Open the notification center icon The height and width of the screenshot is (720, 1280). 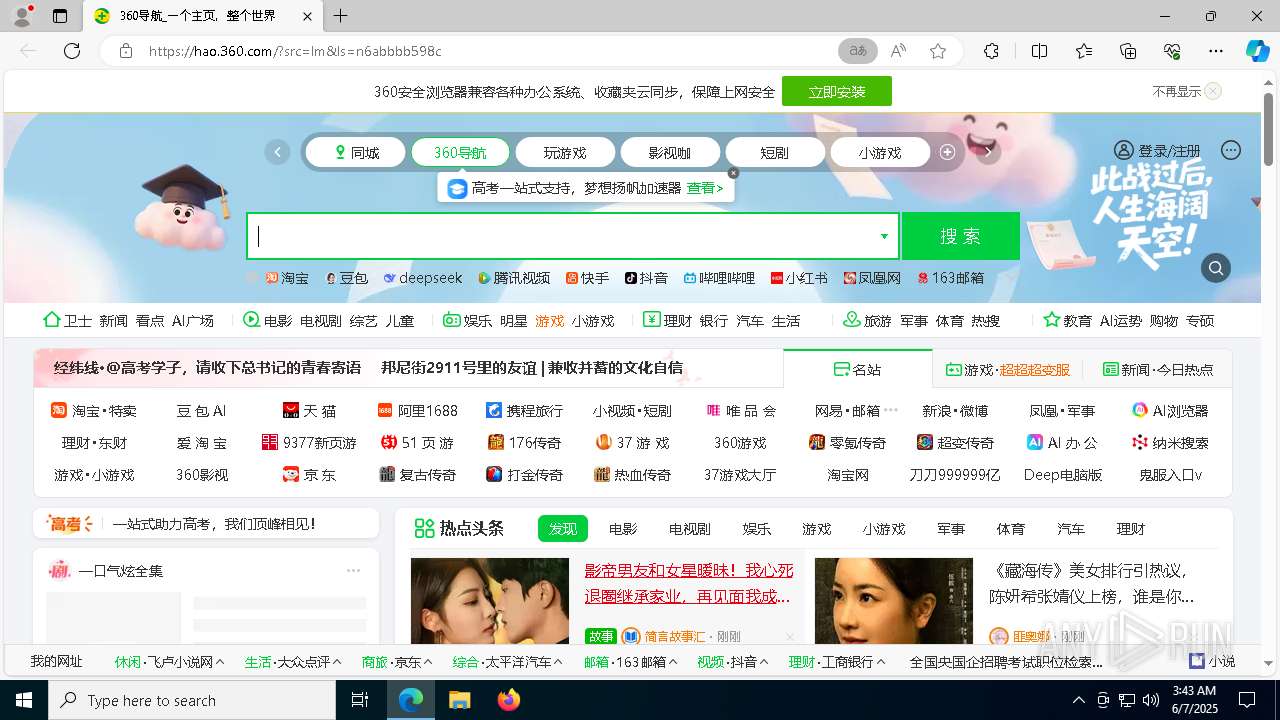tap(1247, 700)
